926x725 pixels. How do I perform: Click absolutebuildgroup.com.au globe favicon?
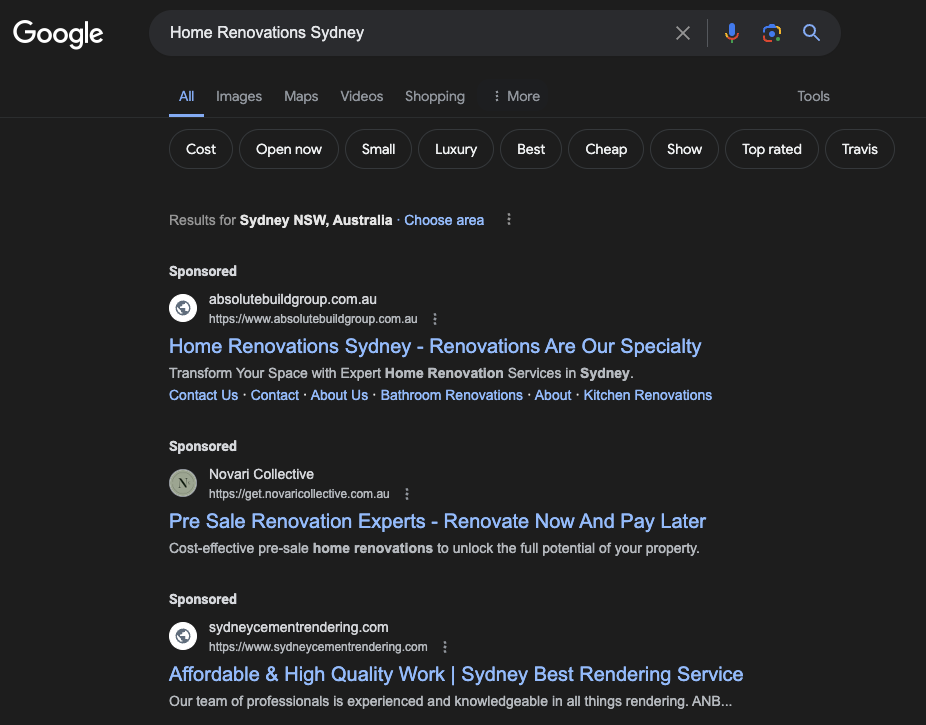click(x=183, y=308)
